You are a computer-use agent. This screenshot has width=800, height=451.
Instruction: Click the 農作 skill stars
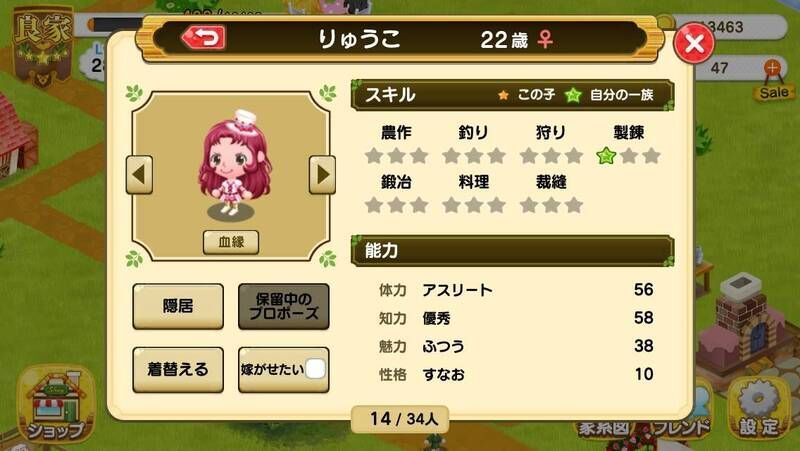[396, 156]
